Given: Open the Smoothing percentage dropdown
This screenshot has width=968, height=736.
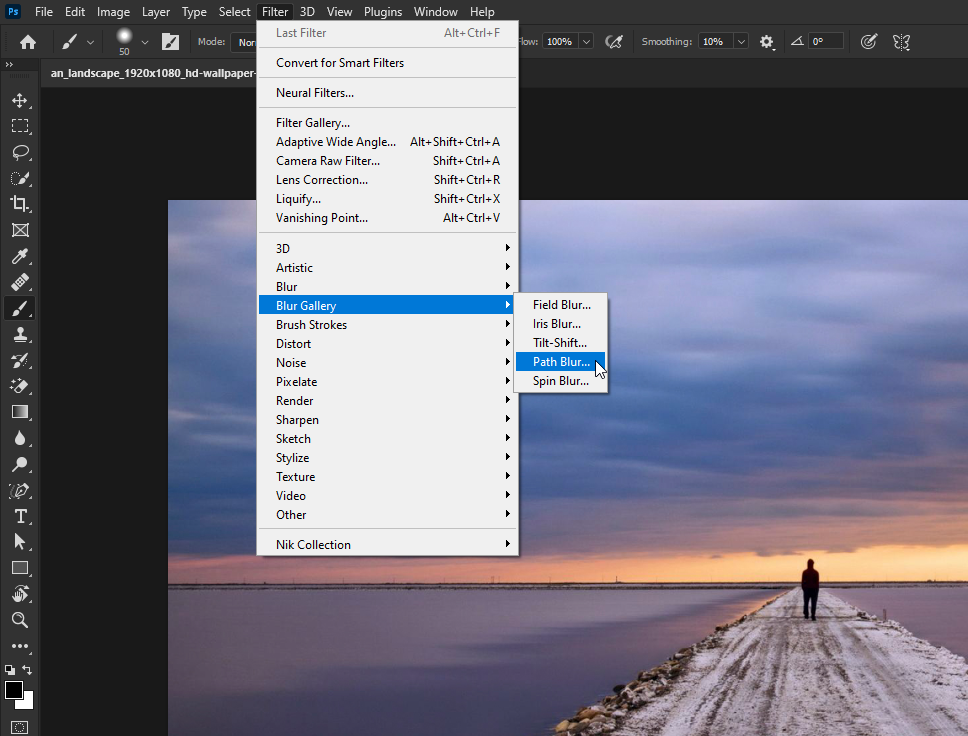Looking at the screenshot, I should pyautogui.click(x=741, y=41).
